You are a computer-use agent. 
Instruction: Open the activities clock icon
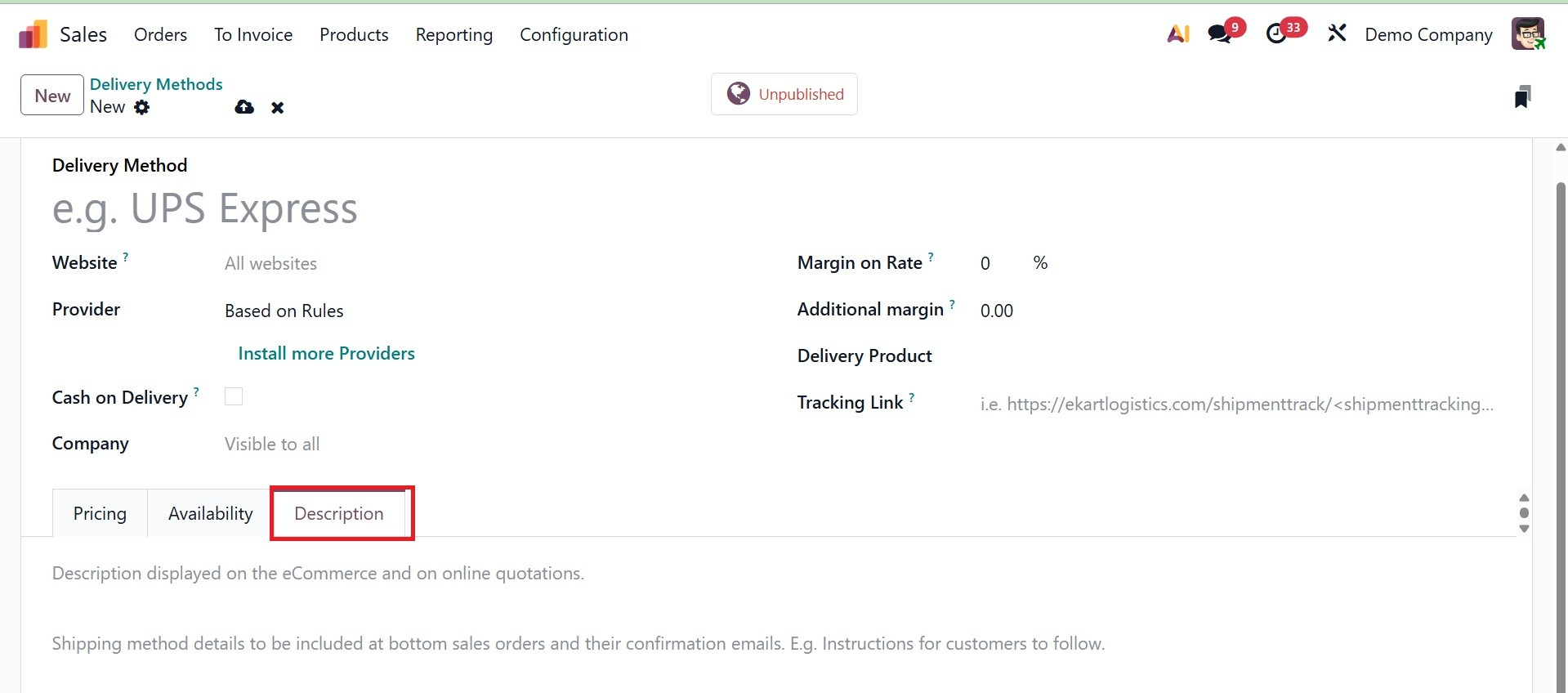coord(1275,34)
